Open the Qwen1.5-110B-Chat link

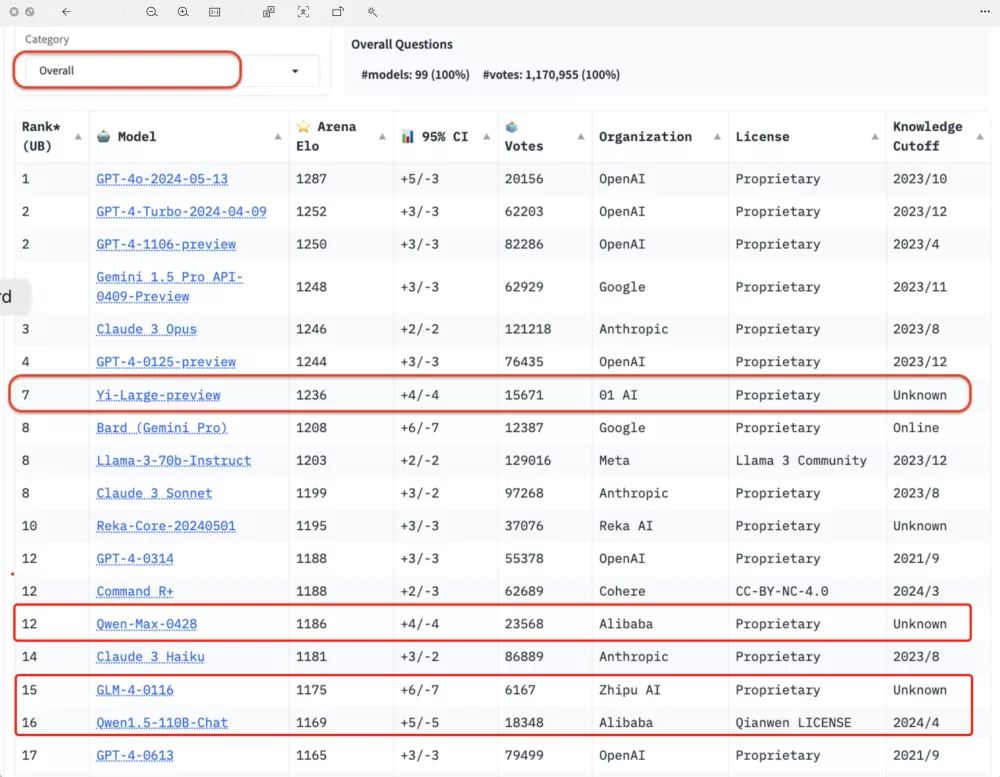[x=162, y=722]
